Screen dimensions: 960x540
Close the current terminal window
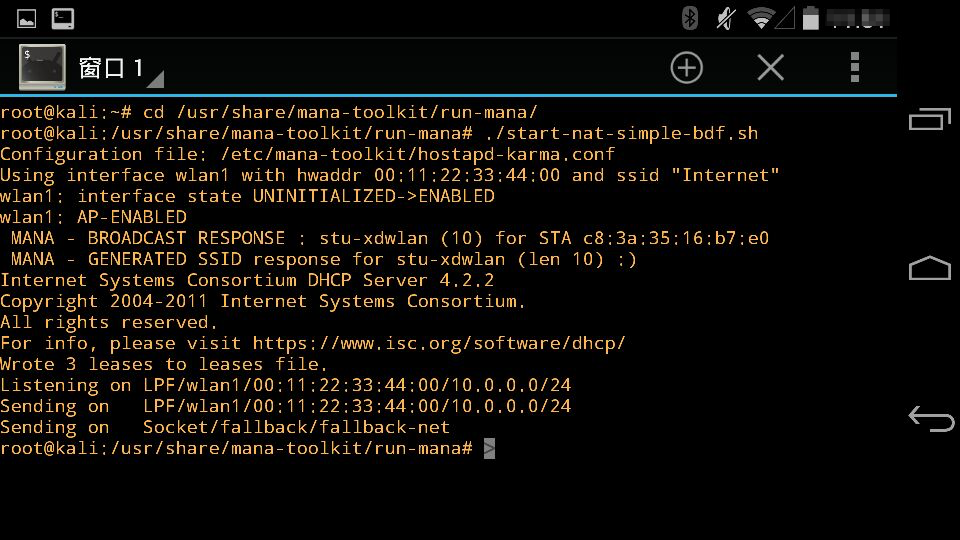click(770, 67)
